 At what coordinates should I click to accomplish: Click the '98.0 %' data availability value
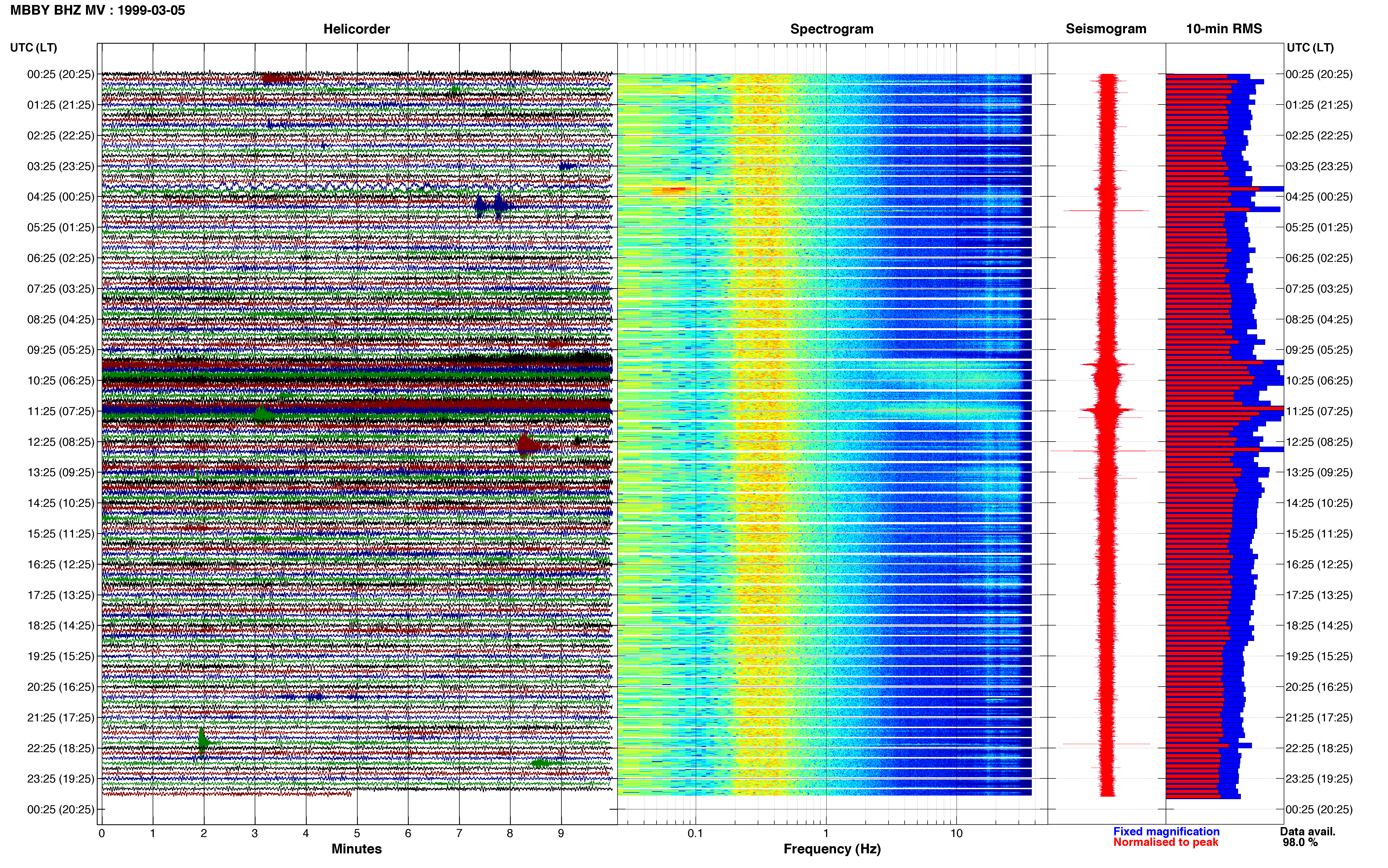tap(1300, 842)
